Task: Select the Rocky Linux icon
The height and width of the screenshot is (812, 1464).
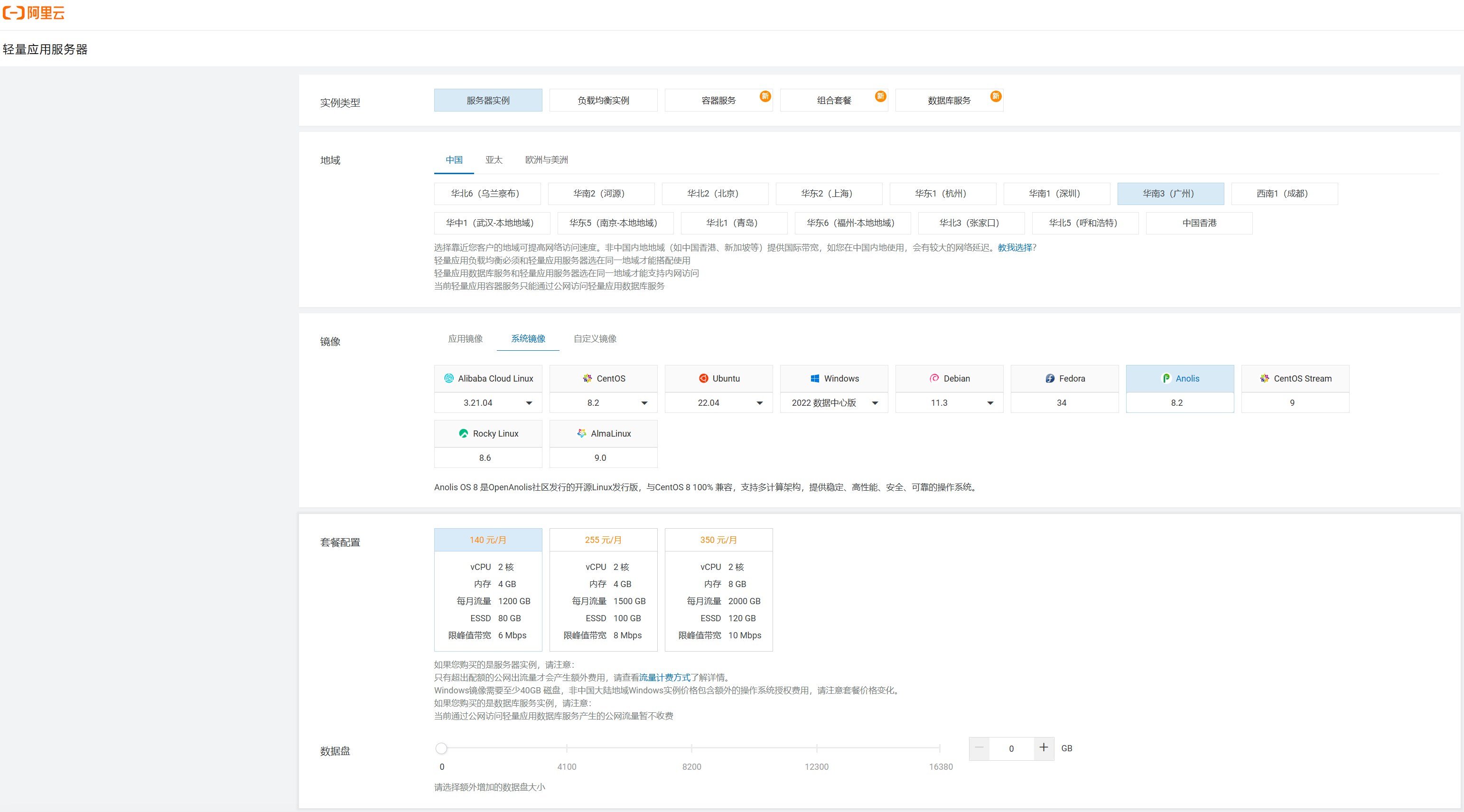Action: coord(463,434)
